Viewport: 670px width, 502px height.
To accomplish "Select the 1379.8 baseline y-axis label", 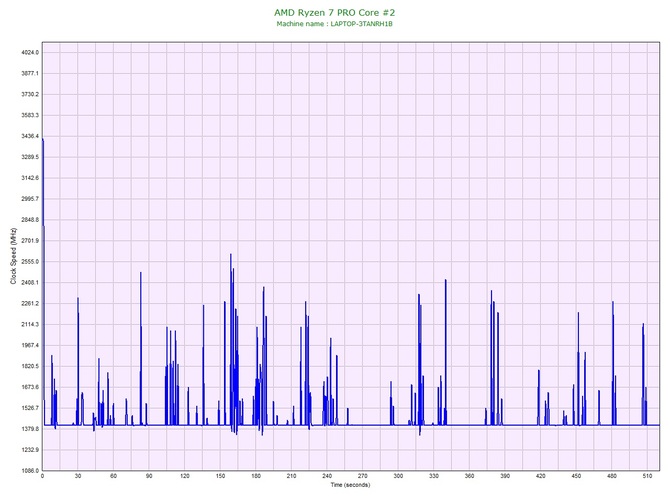I will (30, 429).
